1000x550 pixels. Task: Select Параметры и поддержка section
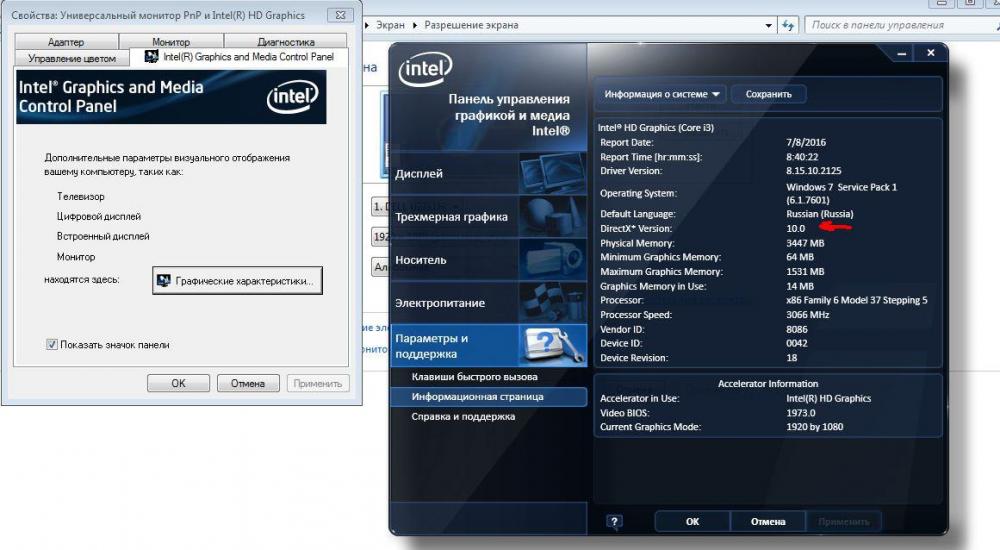tap(488, 346)
